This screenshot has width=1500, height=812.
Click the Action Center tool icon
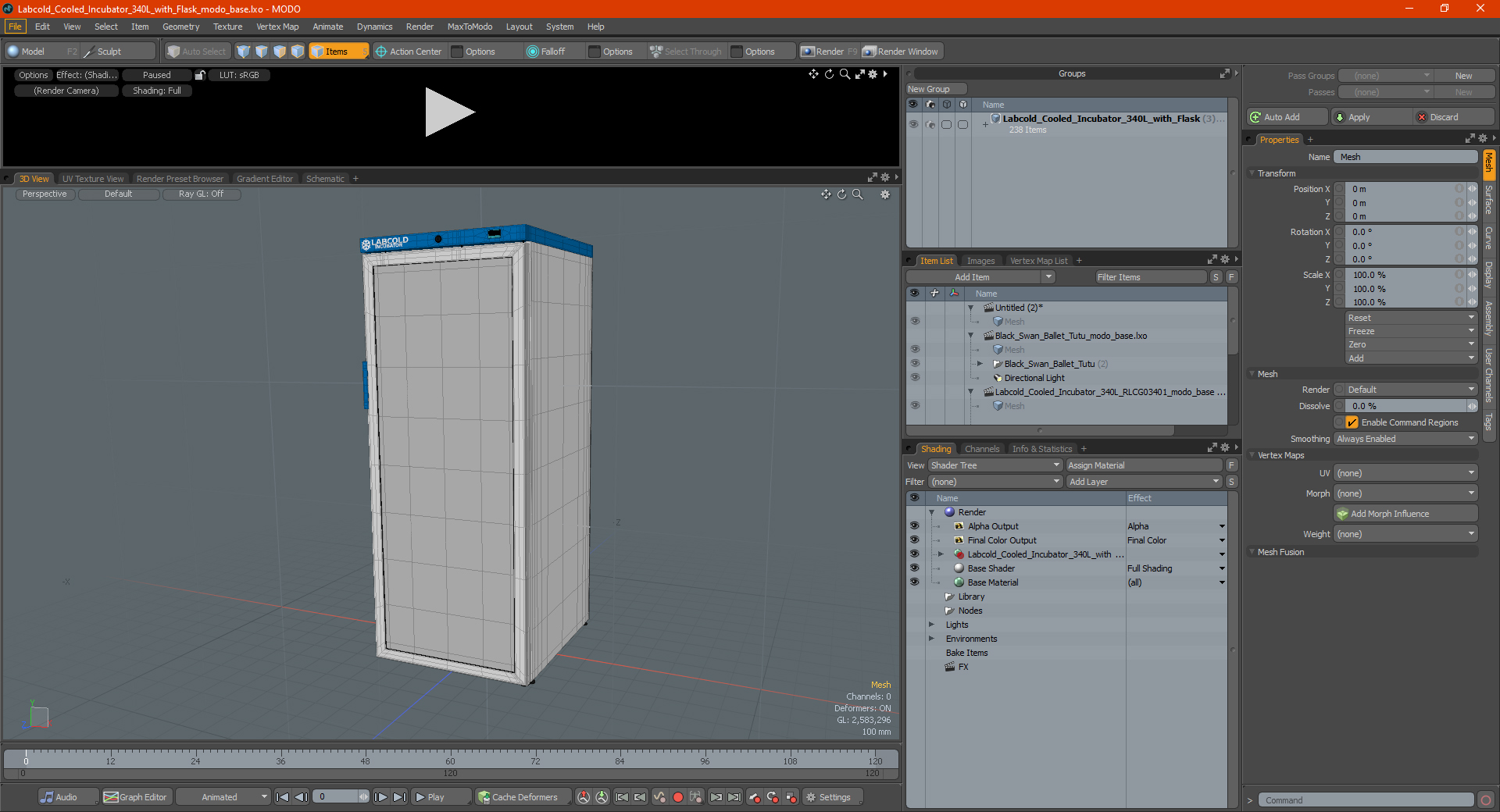tap(381, 52)
